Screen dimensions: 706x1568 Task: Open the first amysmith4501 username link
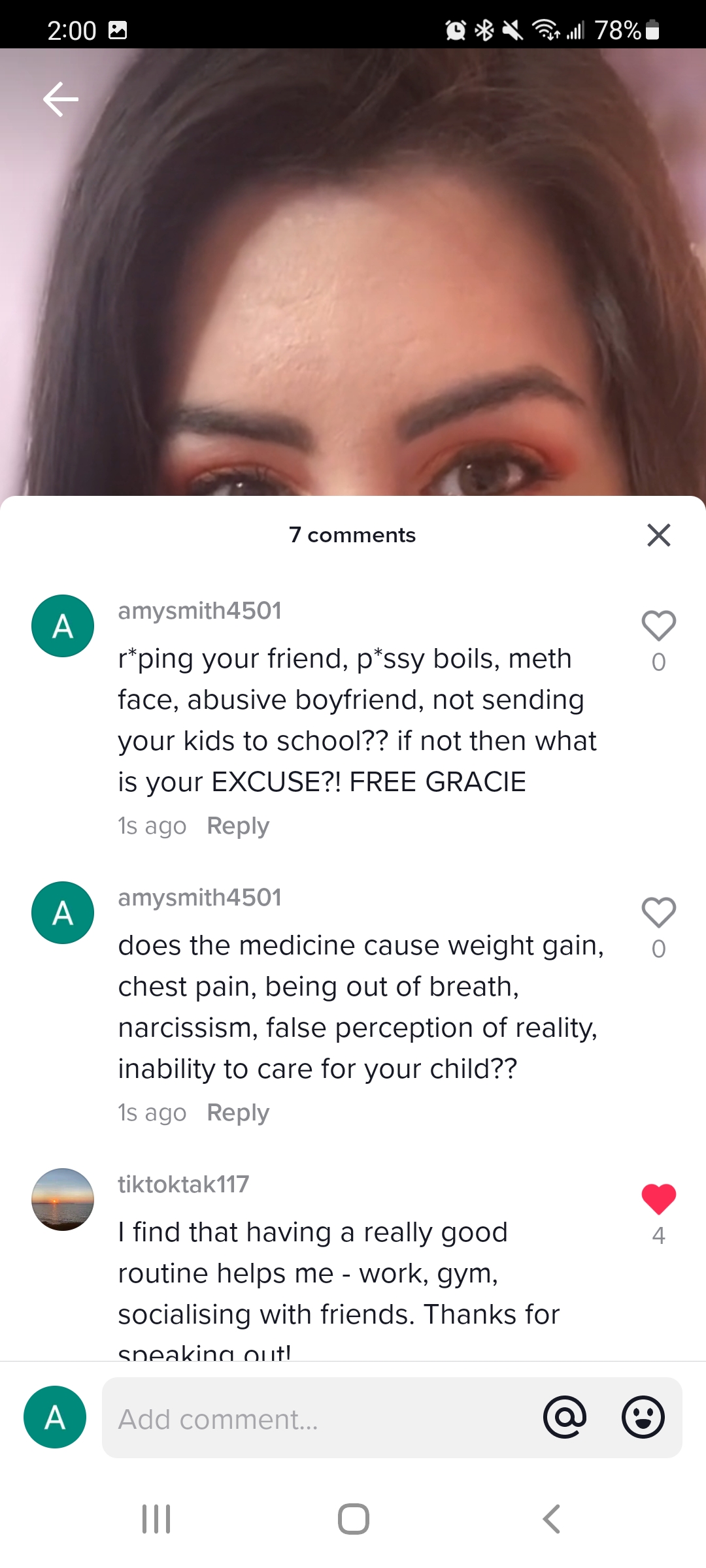[x=199, y=611]
